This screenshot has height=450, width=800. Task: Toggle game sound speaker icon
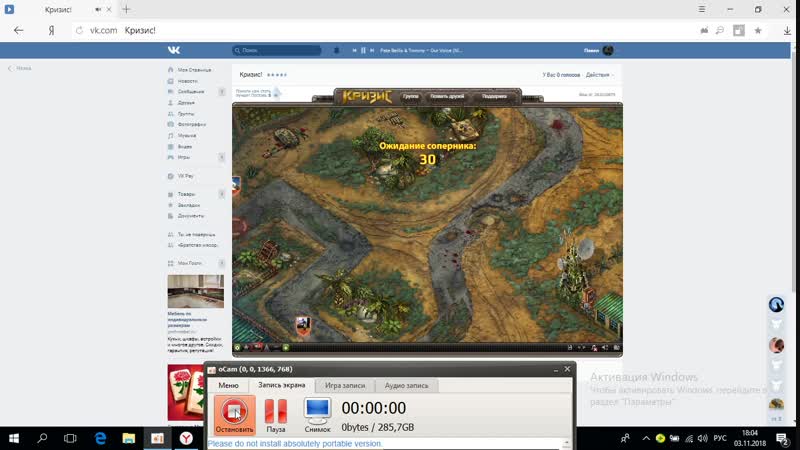point(605,348)
